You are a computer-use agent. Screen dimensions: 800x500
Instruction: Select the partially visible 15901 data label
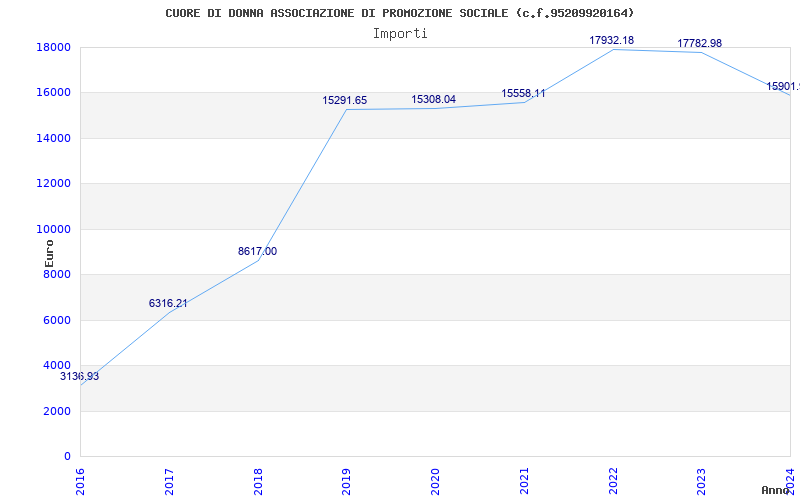(783, 87)
